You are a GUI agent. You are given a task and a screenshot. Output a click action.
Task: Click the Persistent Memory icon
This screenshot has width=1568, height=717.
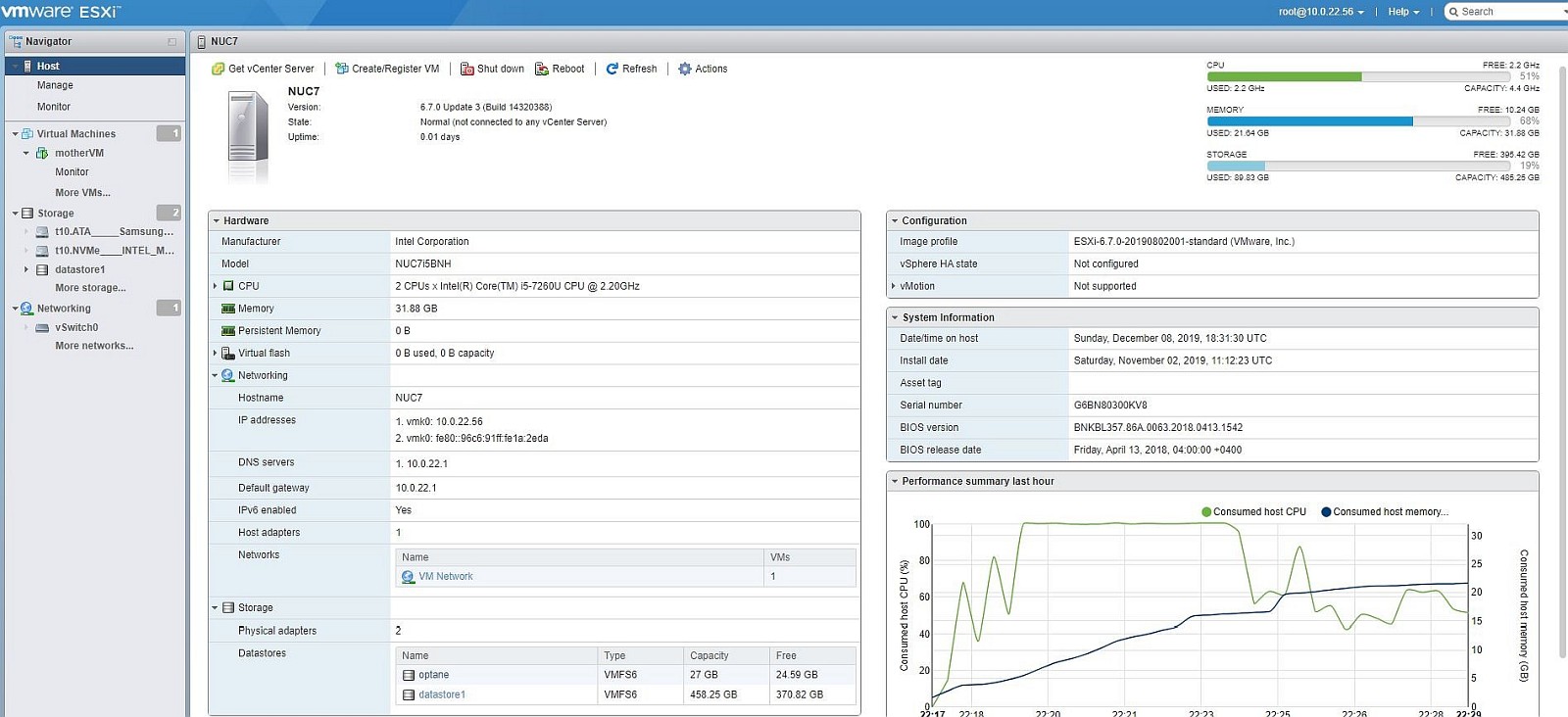click(x=228, y=331)
